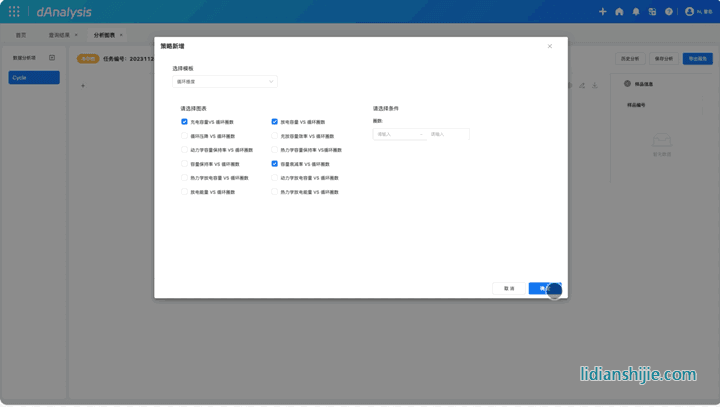
Task: Go to home via house icon
Action: pyautogui.click(x=619, y=12)
